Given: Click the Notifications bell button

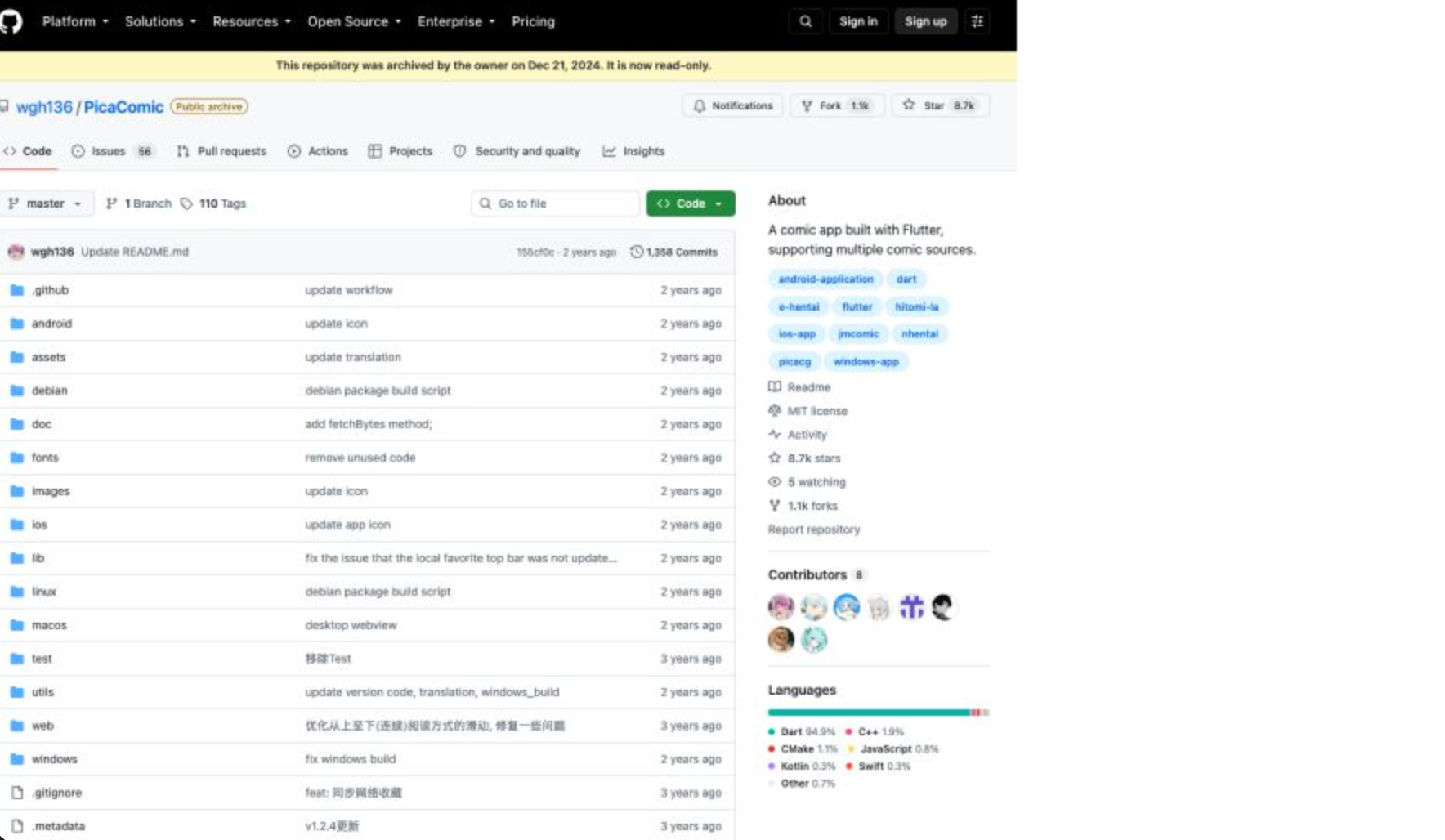Looking at the screenshot, I should point(733,105).
